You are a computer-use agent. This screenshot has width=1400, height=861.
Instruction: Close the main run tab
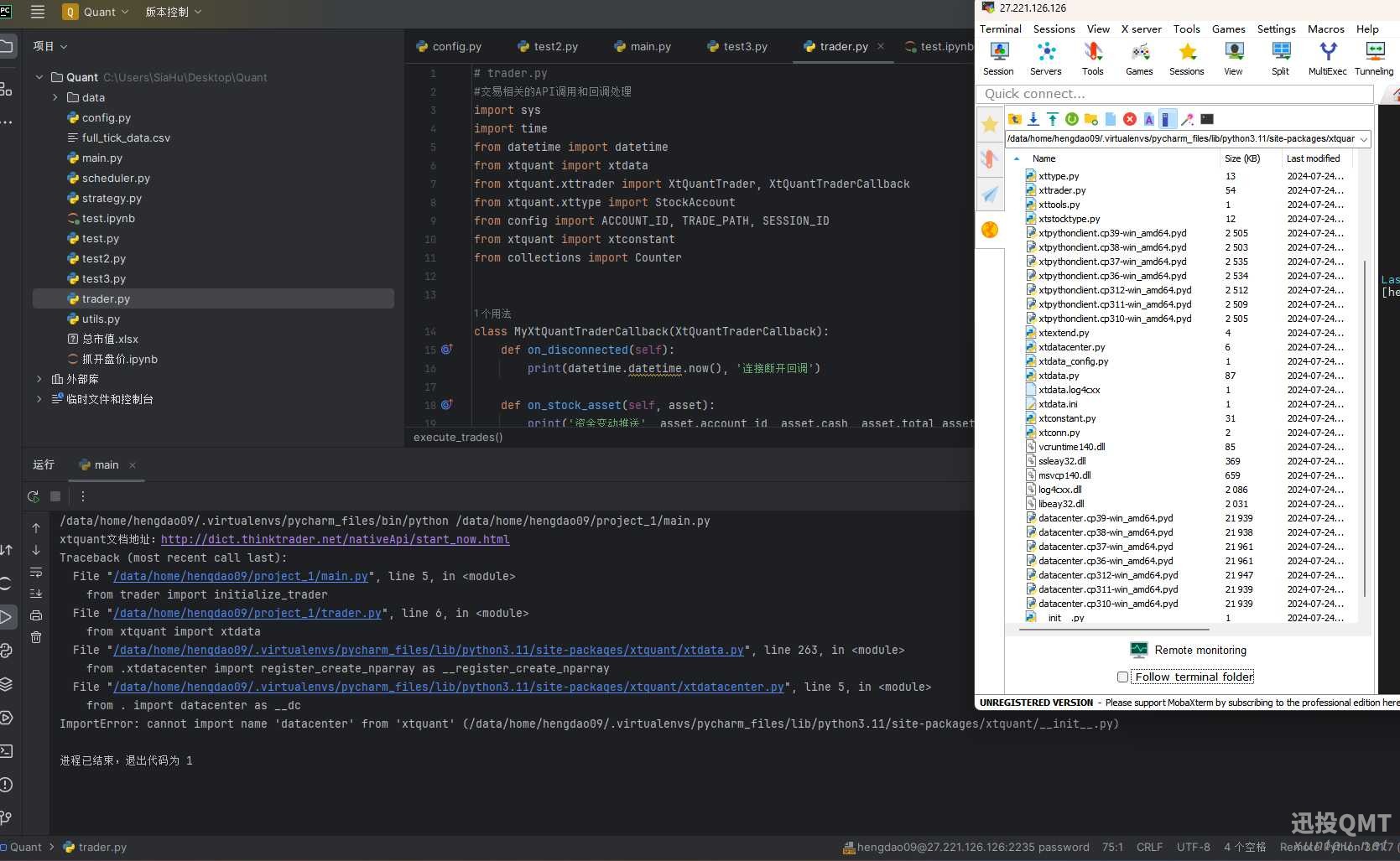133,464
